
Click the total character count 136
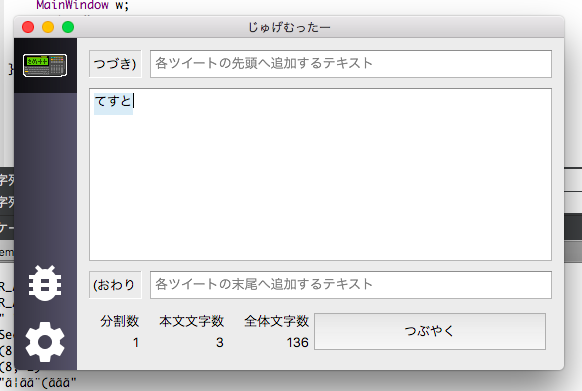(297, 342)
